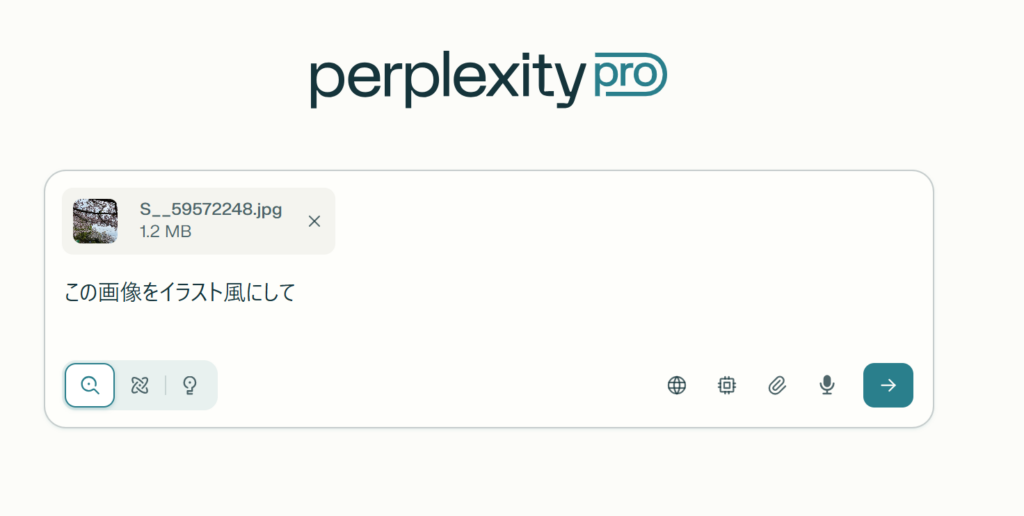Attach a file with the paperclip icon

pos(777,385)
